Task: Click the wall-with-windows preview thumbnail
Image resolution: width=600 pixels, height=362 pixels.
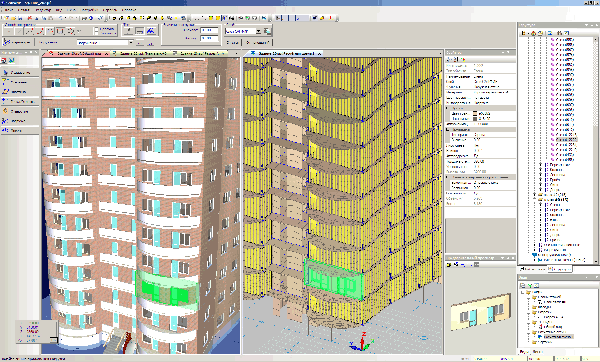Action: pos(481,313)
